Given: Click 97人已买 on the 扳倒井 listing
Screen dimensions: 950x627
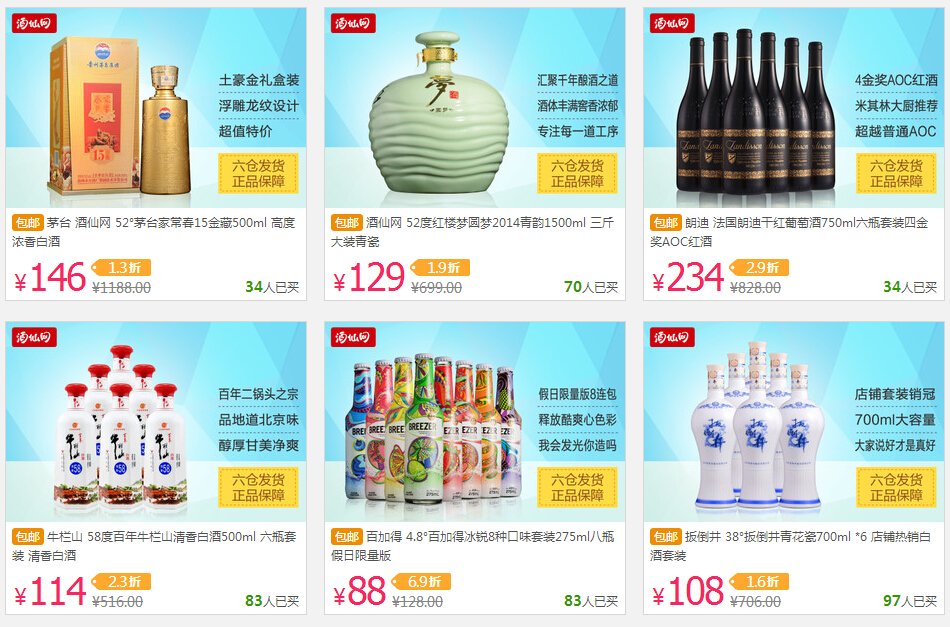Looking at the screenshot, I should [910, 601].
